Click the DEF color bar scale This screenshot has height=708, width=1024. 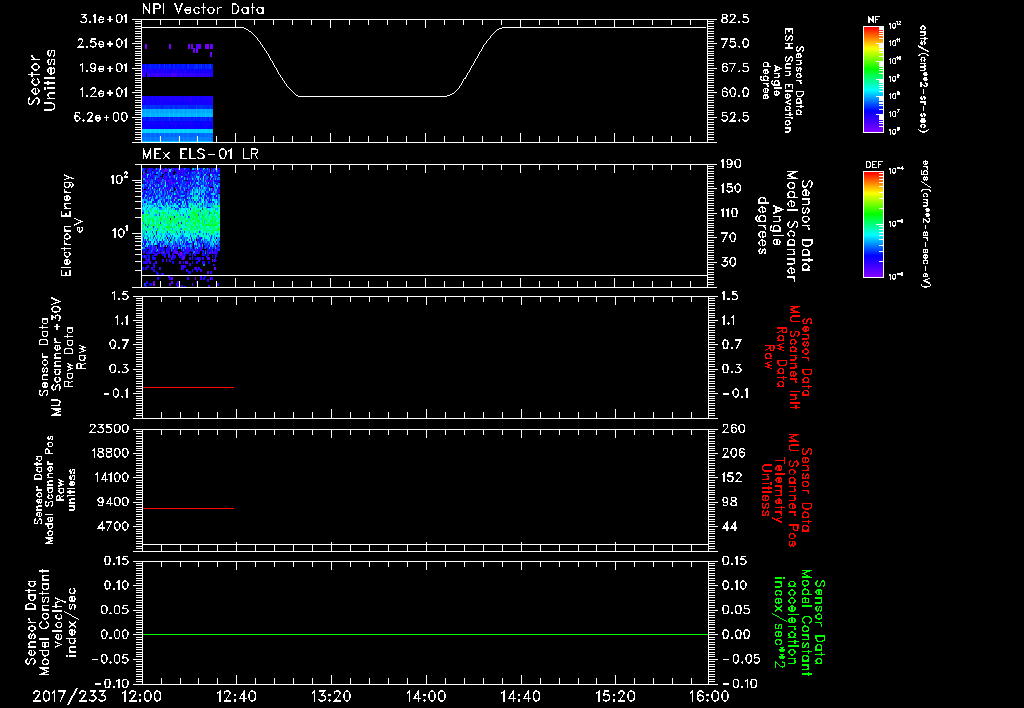[873, 224]
